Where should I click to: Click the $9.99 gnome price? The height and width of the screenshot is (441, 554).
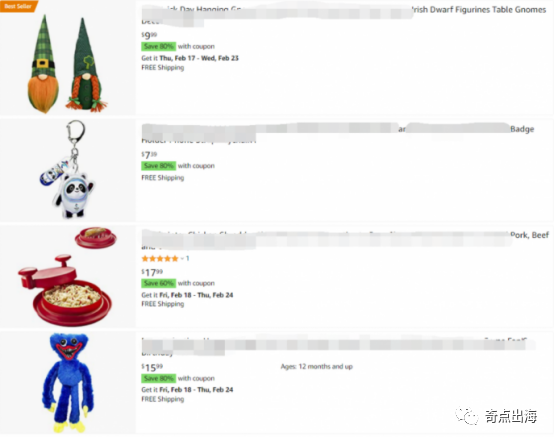coord(149,35)
